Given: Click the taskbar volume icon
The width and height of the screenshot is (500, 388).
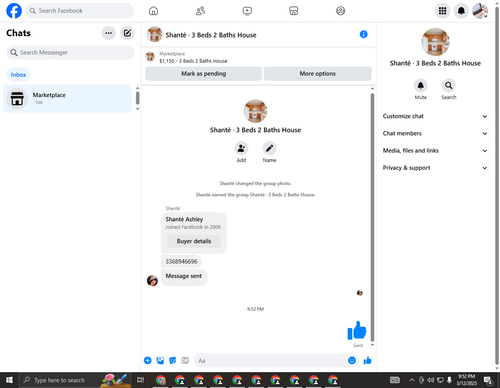Looking at the screenshot, I should [x=431, y=380].
